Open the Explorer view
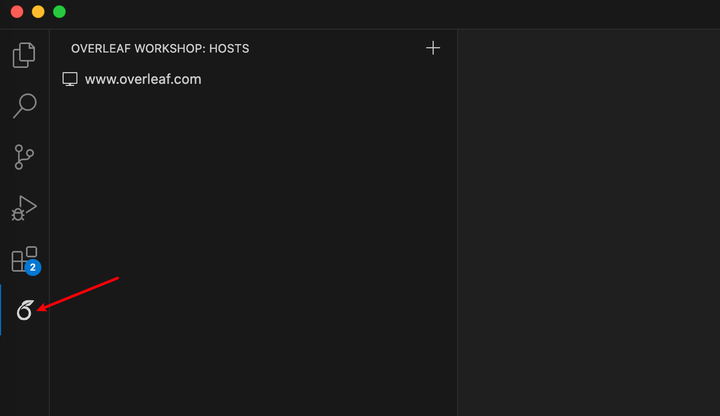 (x=24, y=54)
